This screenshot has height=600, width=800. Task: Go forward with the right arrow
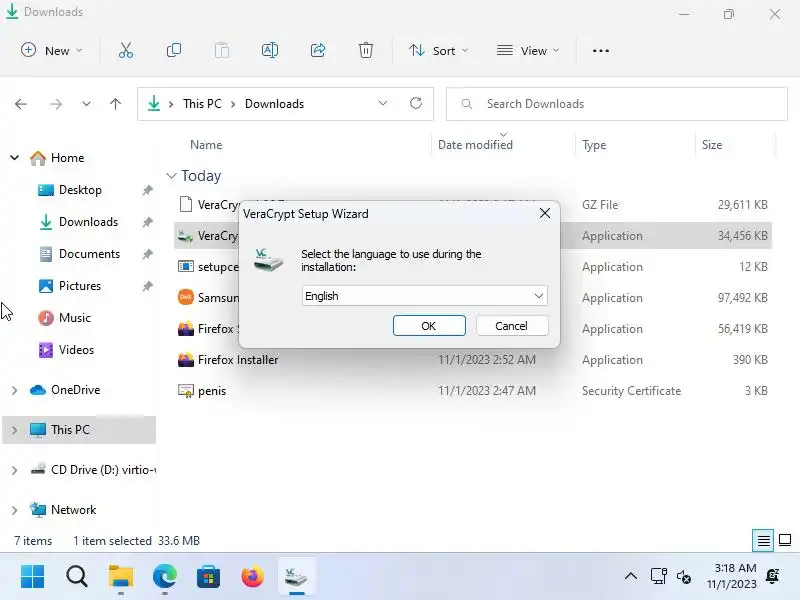click(56, 104)
